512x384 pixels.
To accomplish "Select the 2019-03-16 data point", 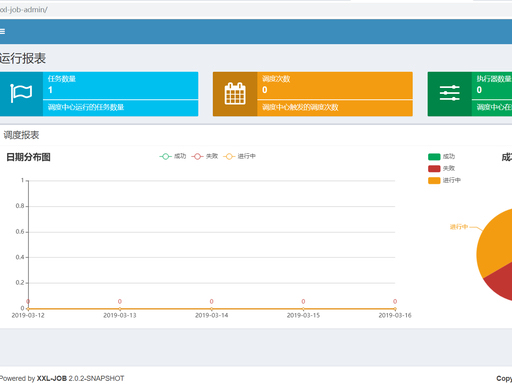I will pyautogui.click(x=395, y=309).
